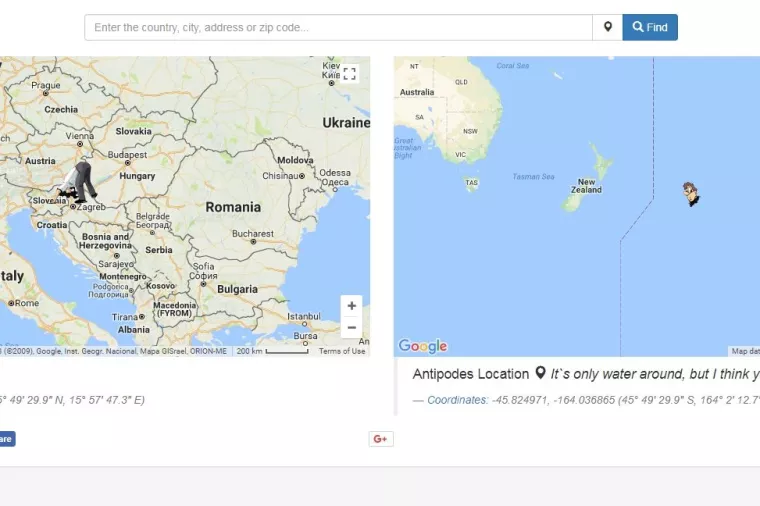The width and height of the screenshot is (760, 506).
Task: Click the Romania label on the map
Action: click(233, 207)
